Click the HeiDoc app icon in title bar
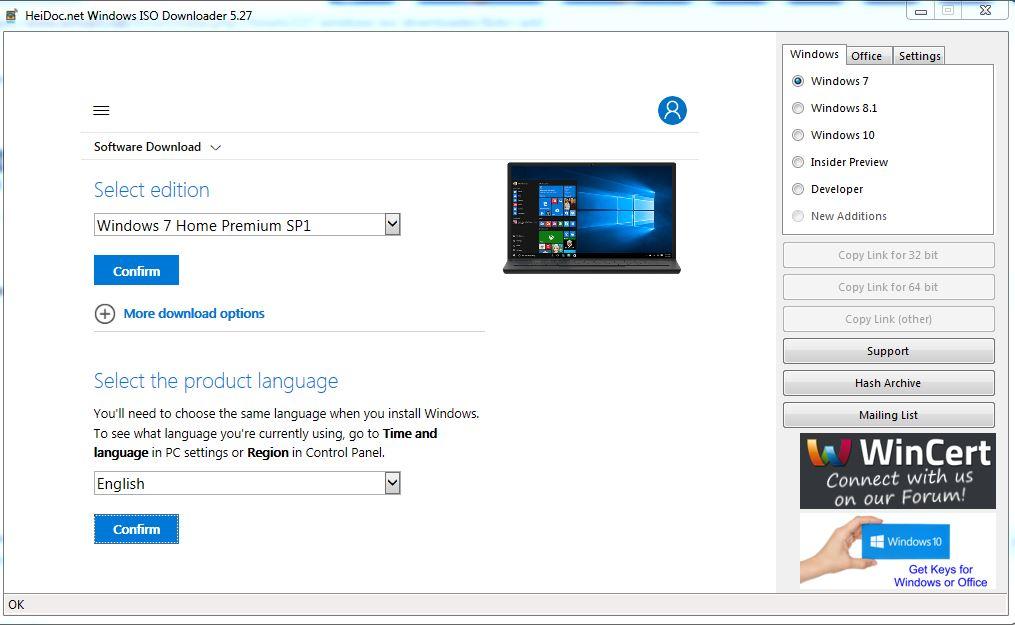1015x625 pixels. 12,14
